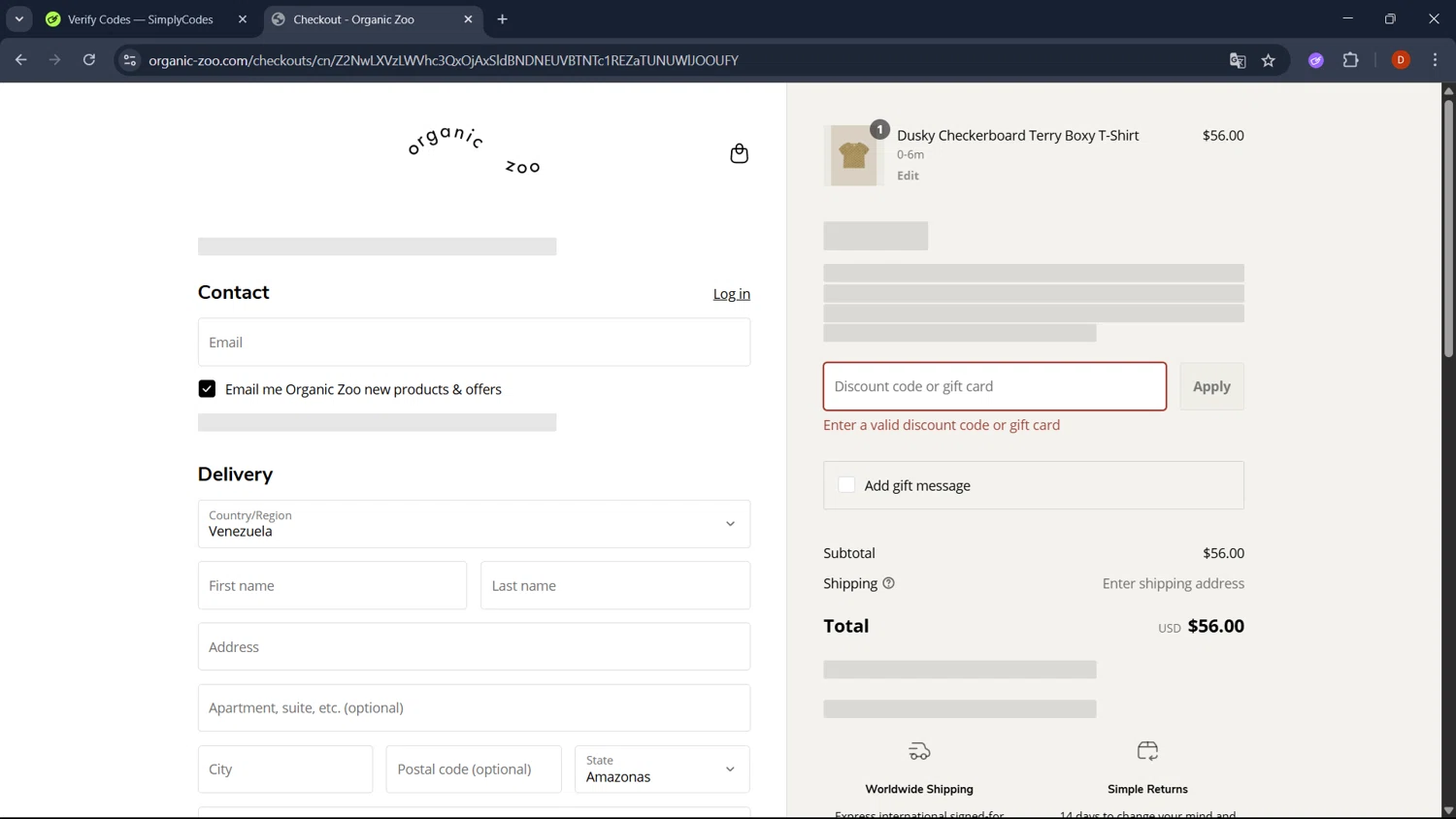This screenshot has height=819, width=1456.
Task: Focus the Email input field
Action: coord(474,343)
